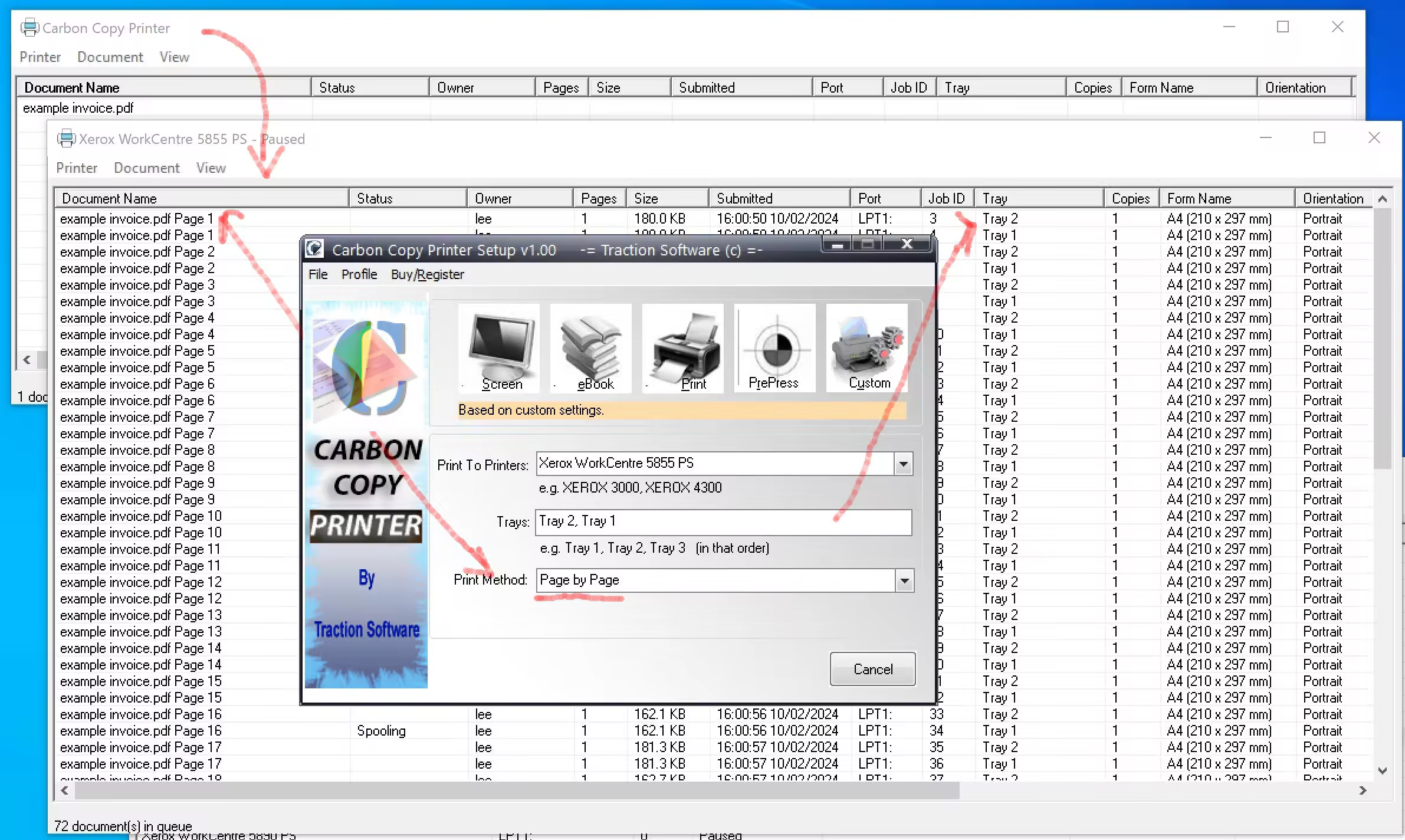The image size is (1405, 840).
Task: Open the Printer menu in Xerox WorkCentre window
Action: 77,168
